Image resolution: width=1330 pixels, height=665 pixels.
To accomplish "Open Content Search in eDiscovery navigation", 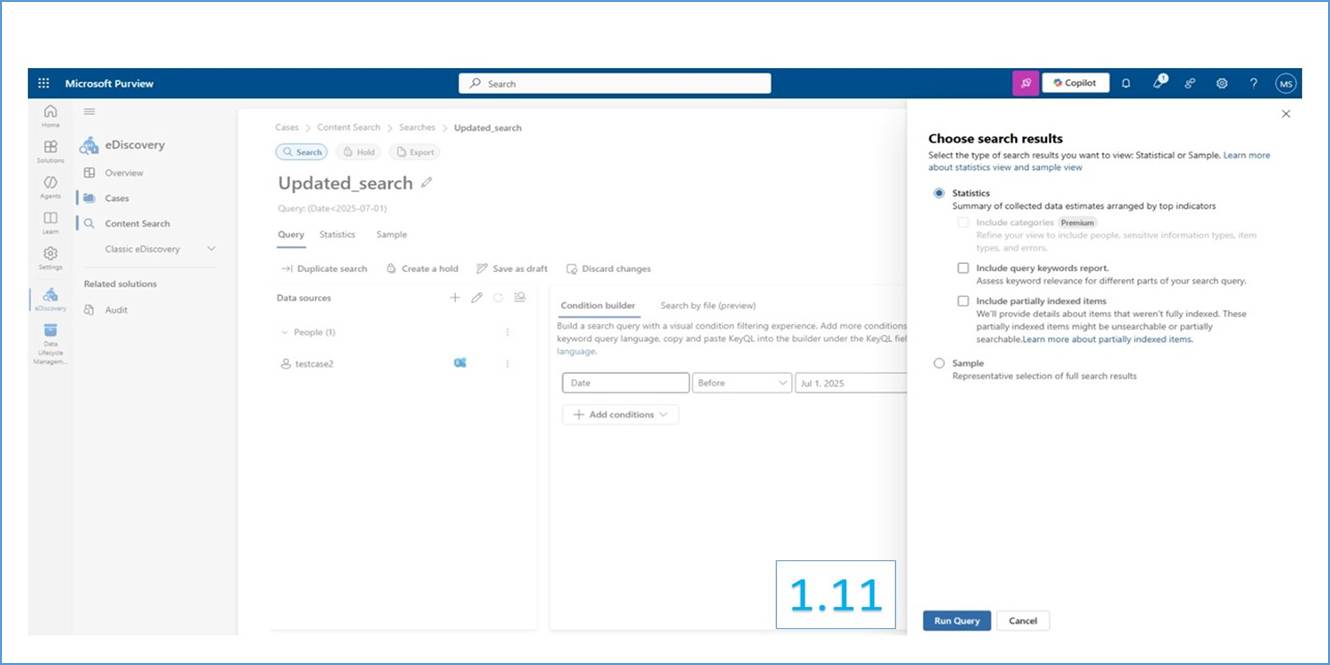I will point(137,224).
